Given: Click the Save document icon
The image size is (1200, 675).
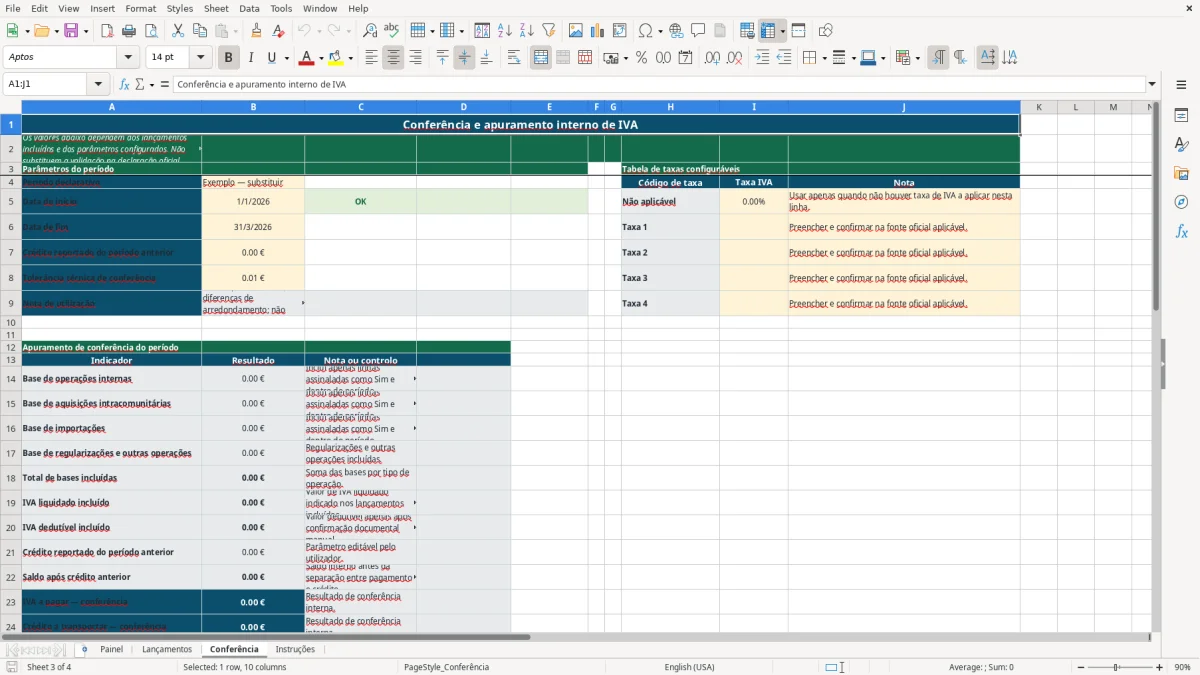Looking at the screenshot, I should pyautogui.click(x=71, y=31).
